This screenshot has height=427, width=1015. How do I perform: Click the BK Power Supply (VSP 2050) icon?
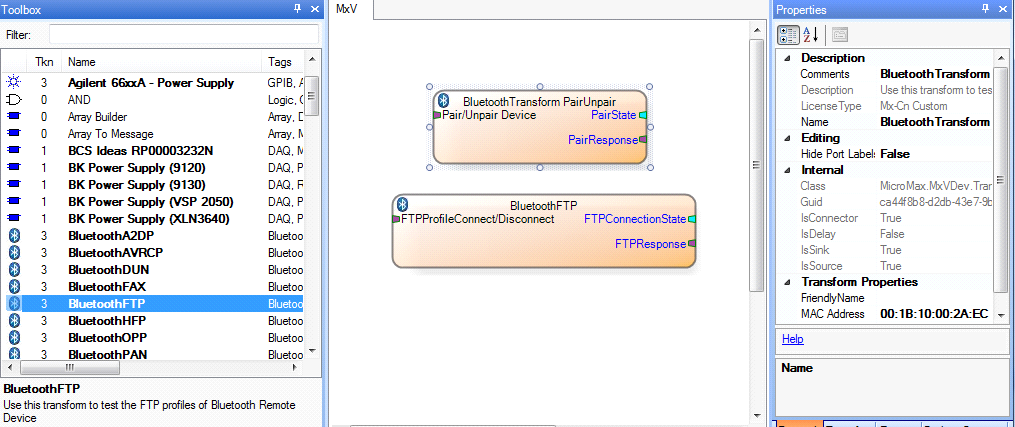click(14, 201)
